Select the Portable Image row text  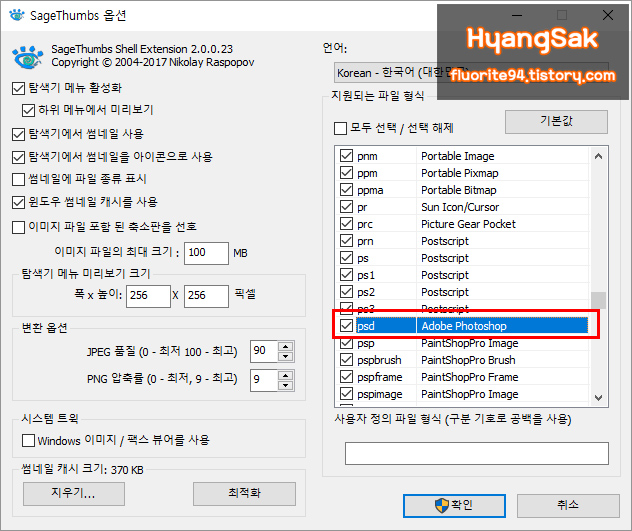coord(457,156)
